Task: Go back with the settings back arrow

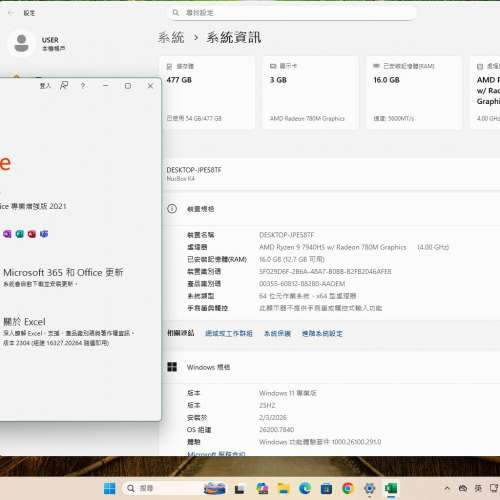Action: point(11,13)
